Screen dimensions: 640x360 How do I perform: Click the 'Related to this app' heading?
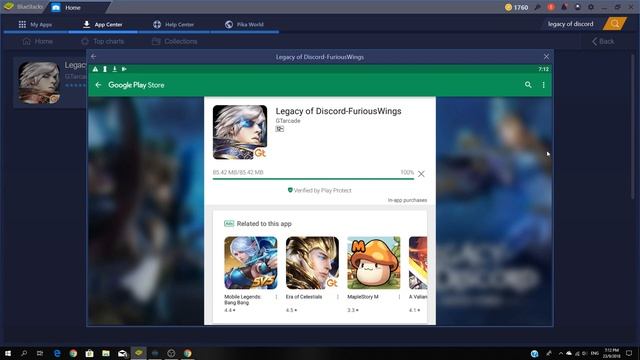[264, 224]
